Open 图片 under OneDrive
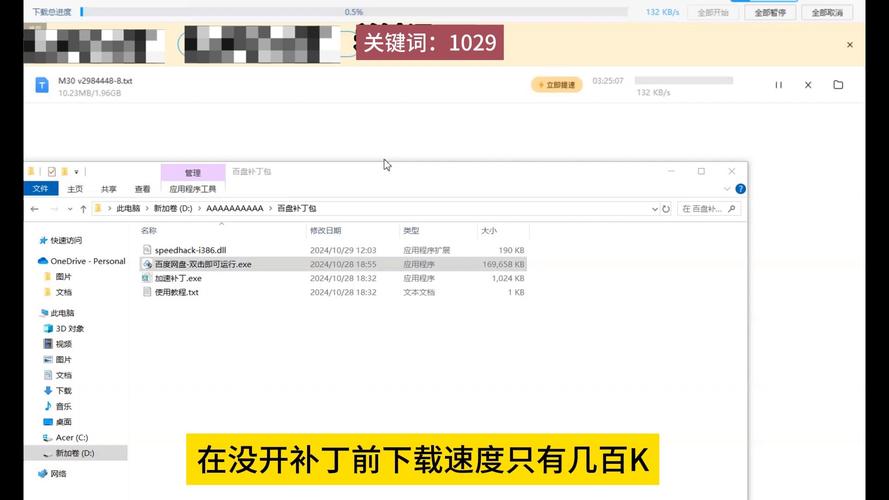Screen dimensions: 889x500 coord(64,277)
